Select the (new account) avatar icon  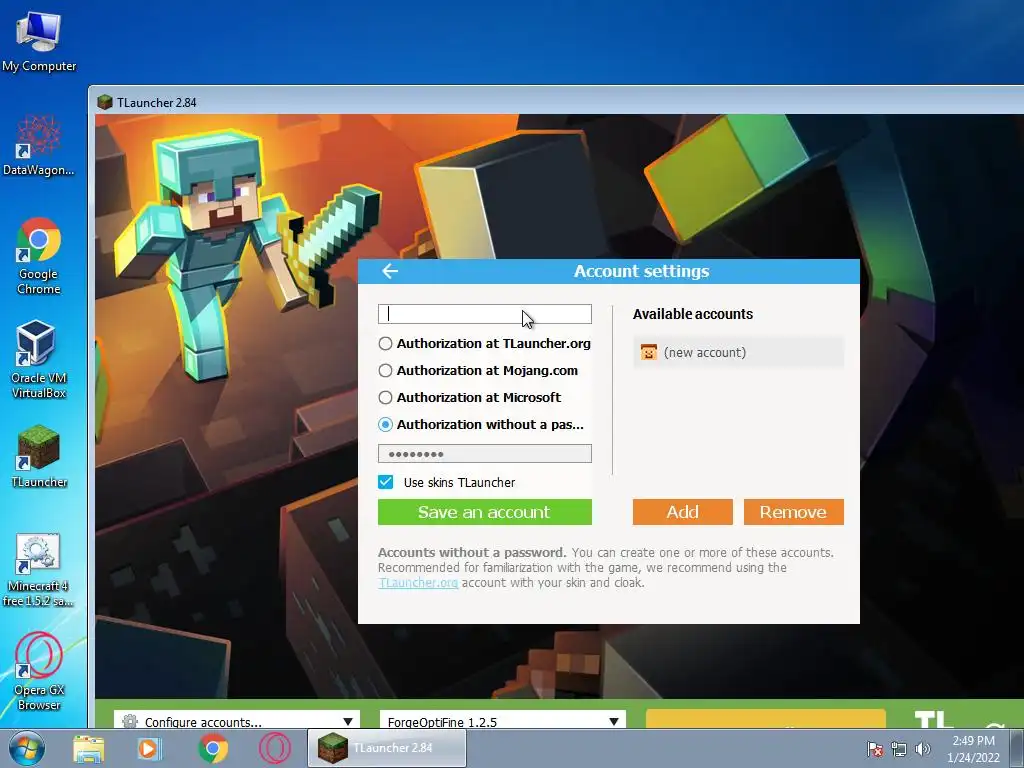pos(648,353)
